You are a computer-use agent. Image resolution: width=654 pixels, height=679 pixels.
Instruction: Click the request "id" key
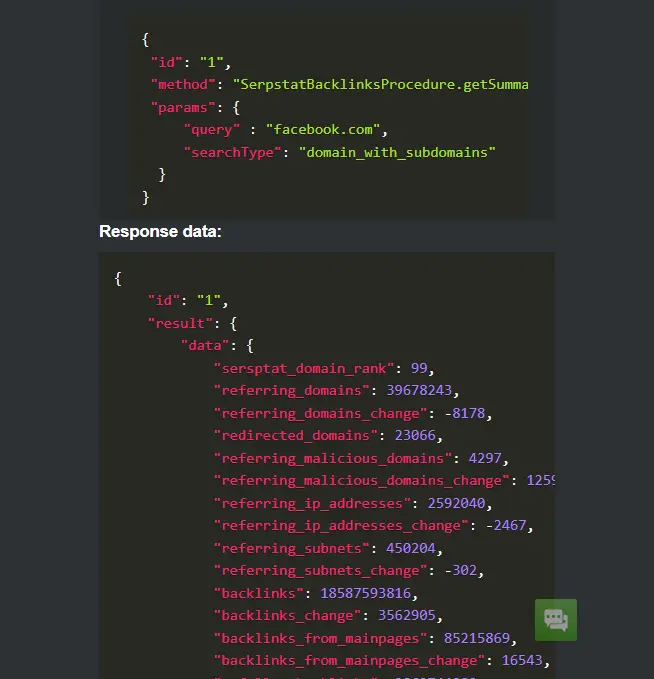166,62
